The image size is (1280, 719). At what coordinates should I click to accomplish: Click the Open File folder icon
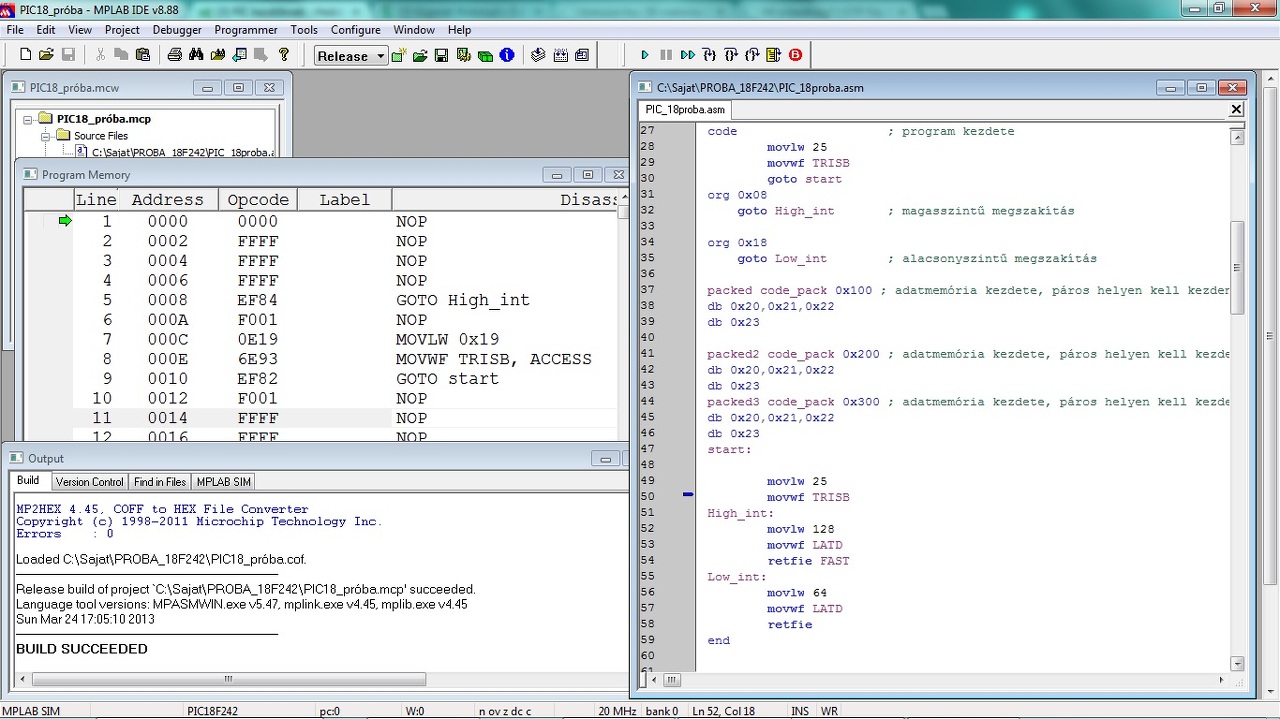point(47,55)
